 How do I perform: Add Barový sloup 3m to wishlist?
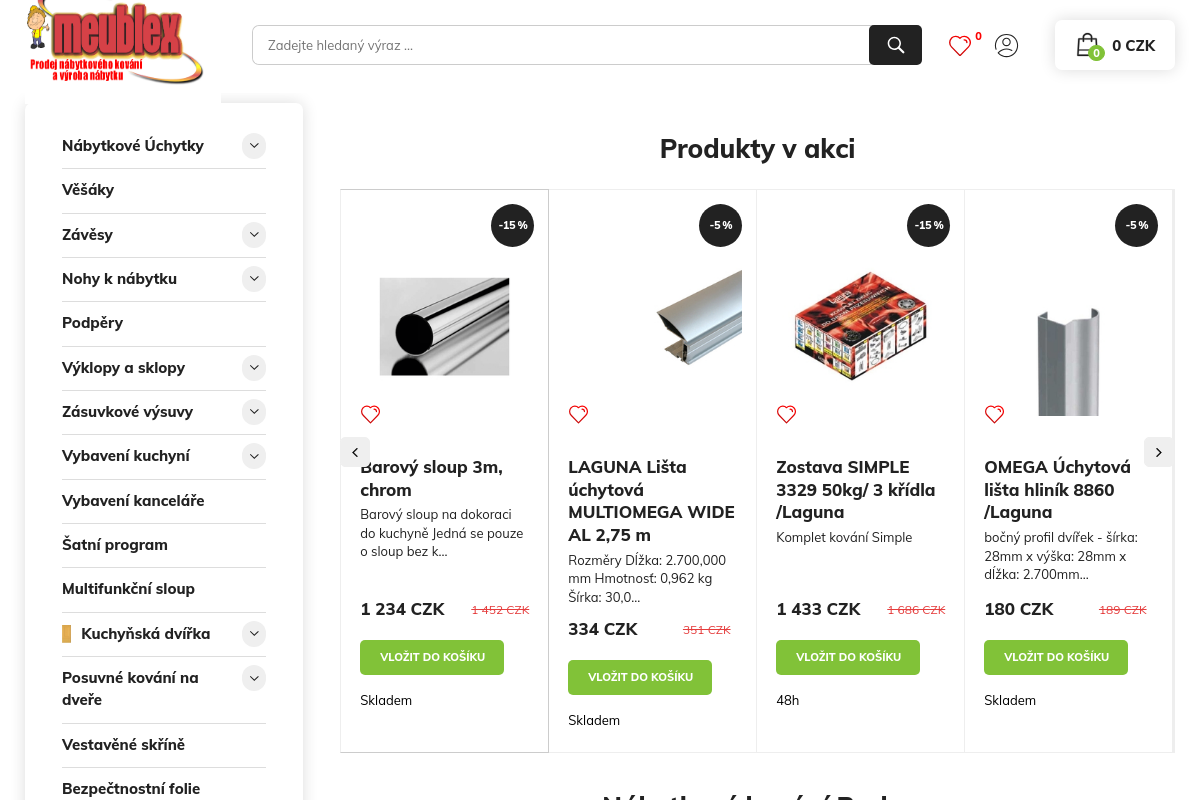pos(370,414)
